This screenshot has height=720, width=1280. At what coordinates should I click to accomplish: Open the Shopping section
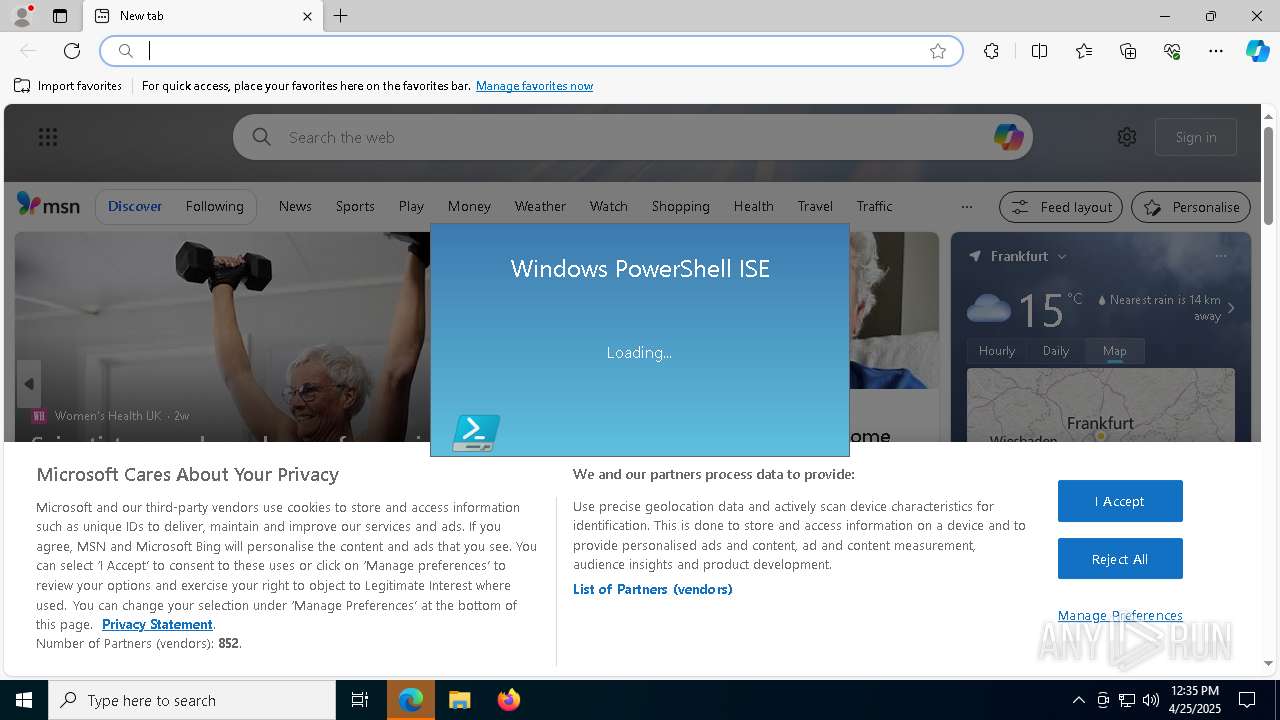click(x=680, y=206)
